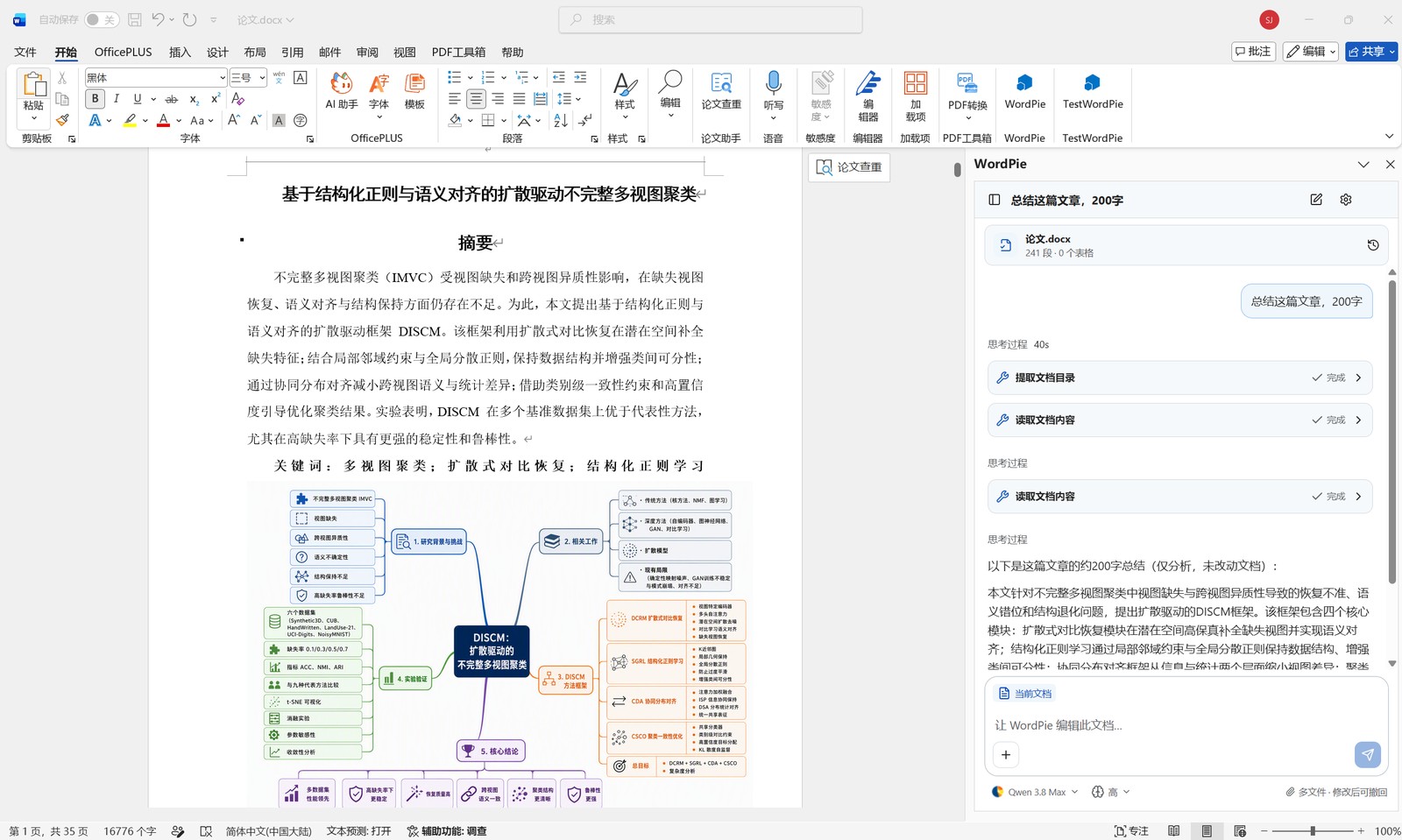Open the 模板 templates icon
The height and width of the screenshot is (840, 1402).
414,91
